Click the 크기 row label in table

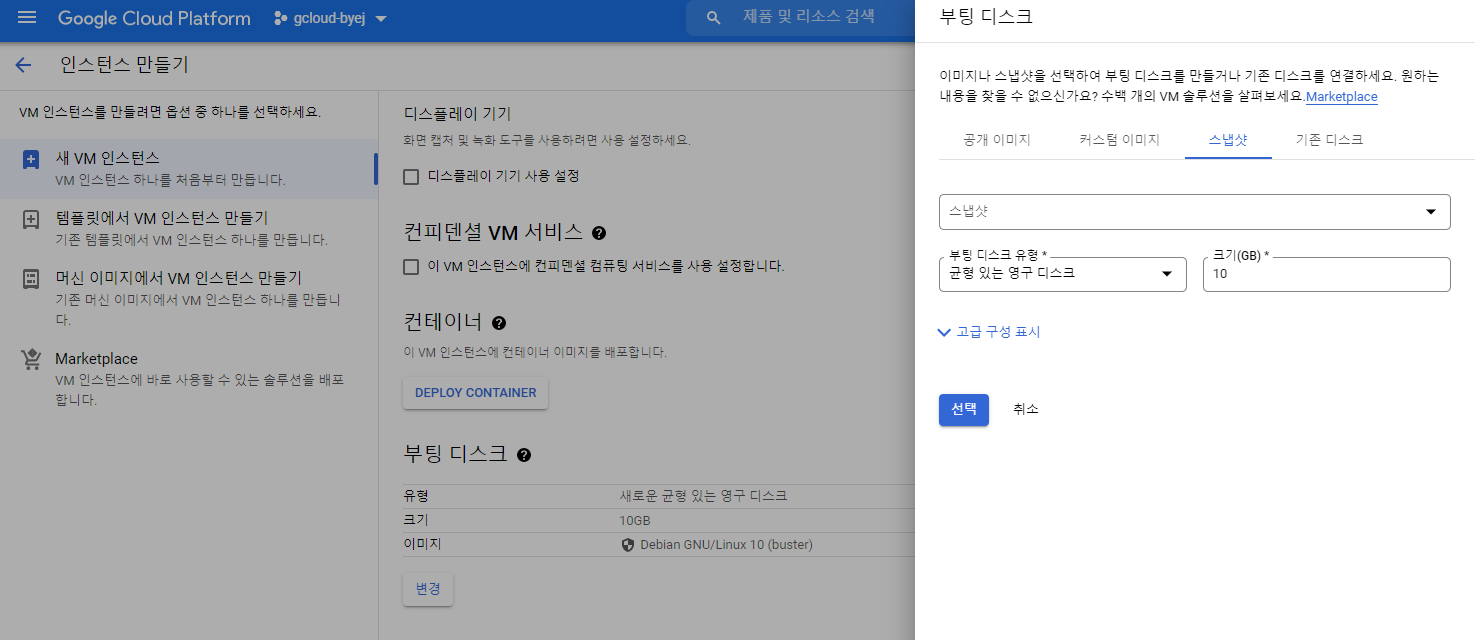coord(416,521)
